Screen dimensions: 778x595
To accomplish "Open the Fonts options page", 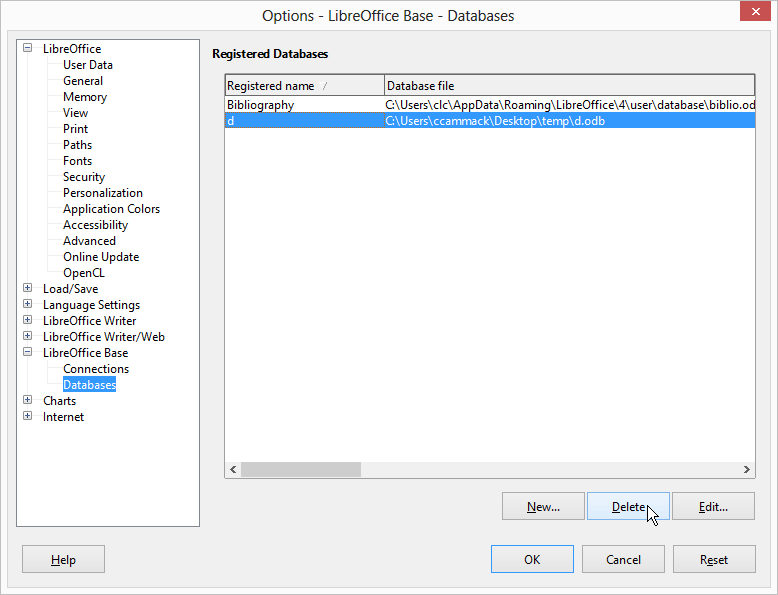I will click(x=77, y=161).
